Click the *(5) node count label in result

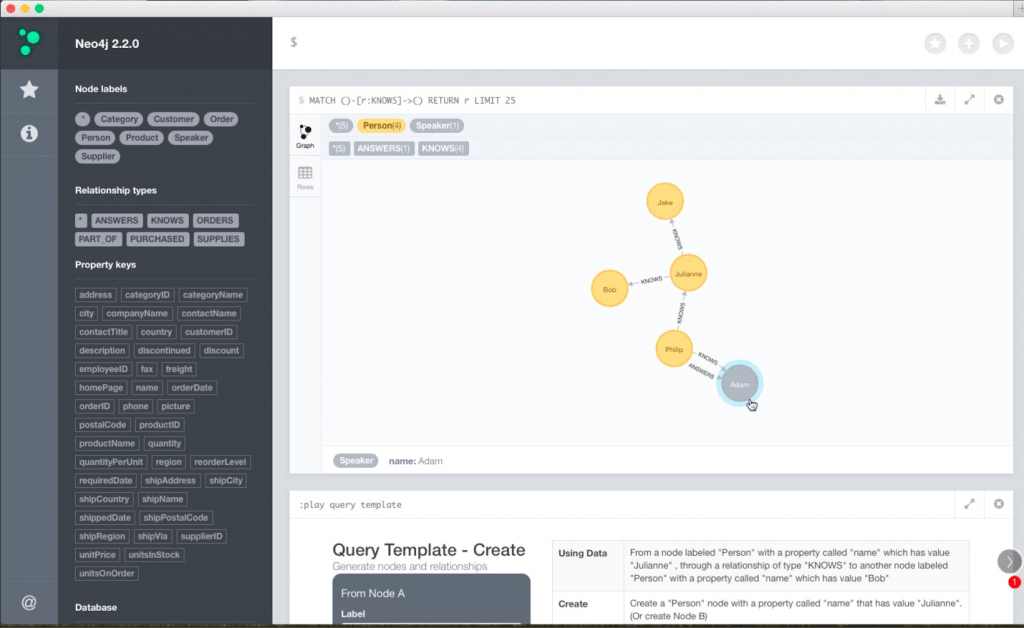[341, 125]
